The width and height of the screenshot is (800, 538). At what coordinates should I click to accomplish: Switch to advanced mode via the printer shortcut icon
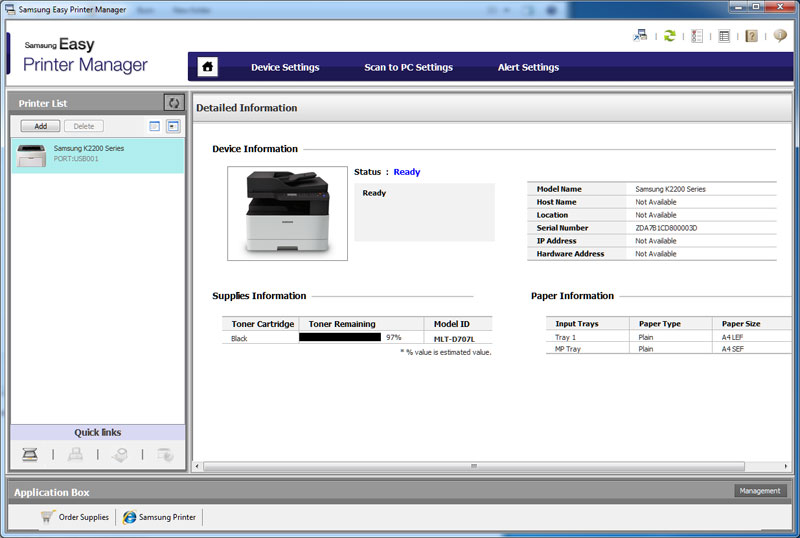click(640, 36)
